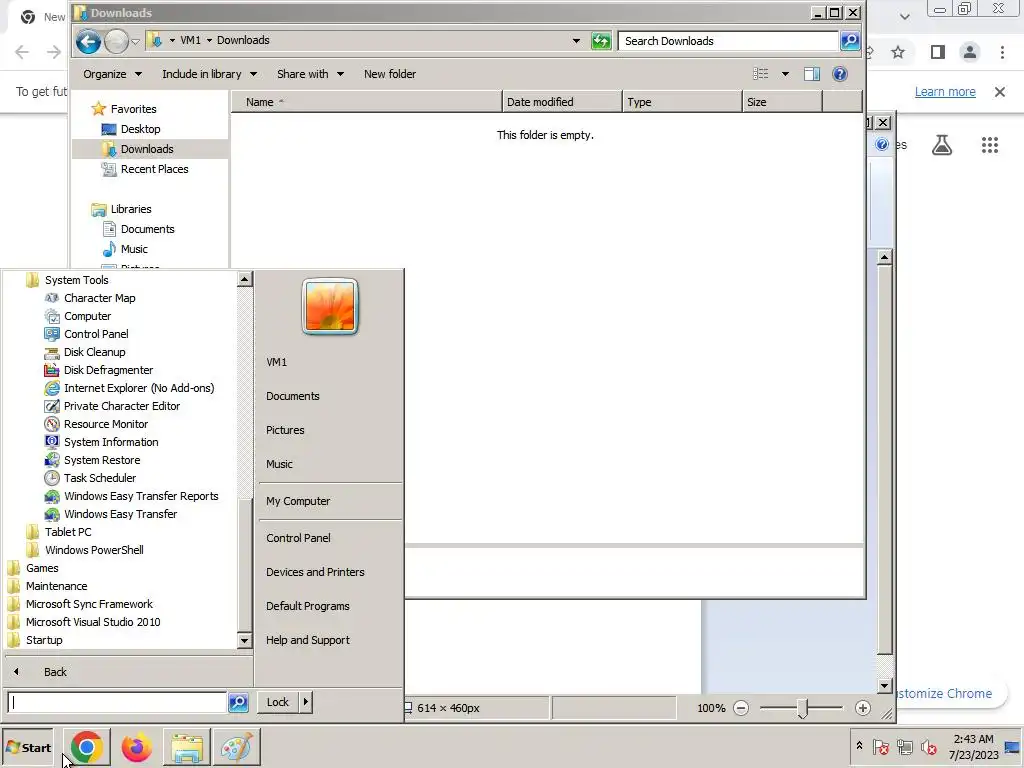This screenshot has height=768, width=1024.
Task: Expand the shutdown options arrow next to Lock
Action: [306, 702]
